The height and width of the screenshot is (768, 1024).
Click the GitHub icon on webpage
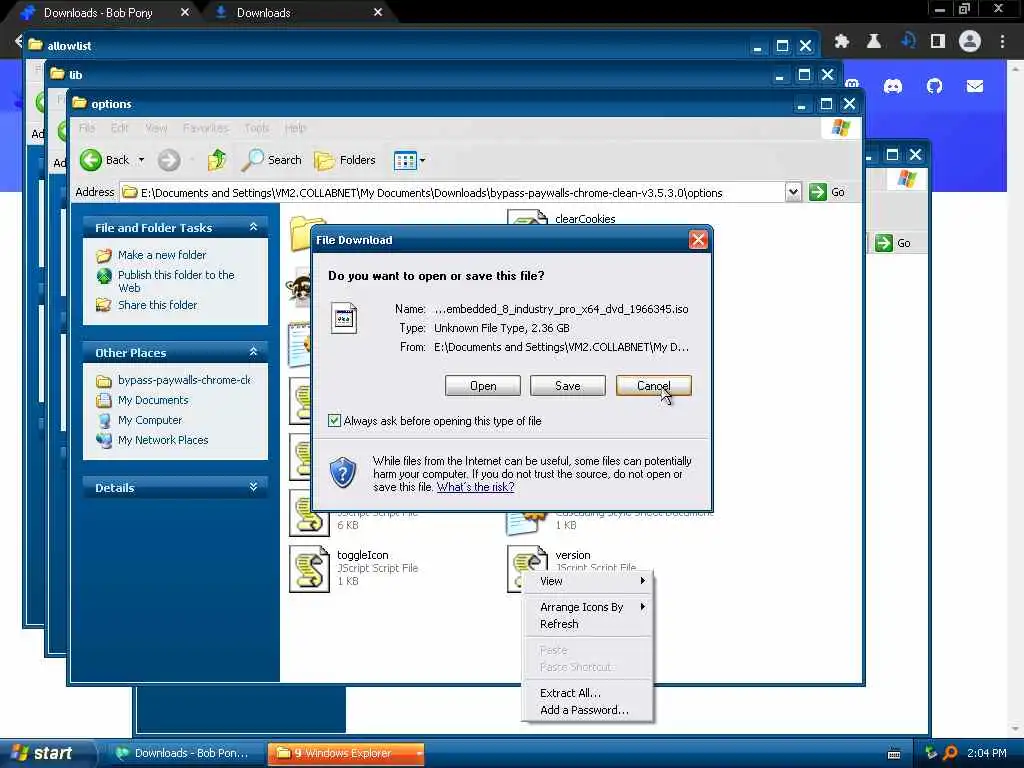tap(935, 86)
